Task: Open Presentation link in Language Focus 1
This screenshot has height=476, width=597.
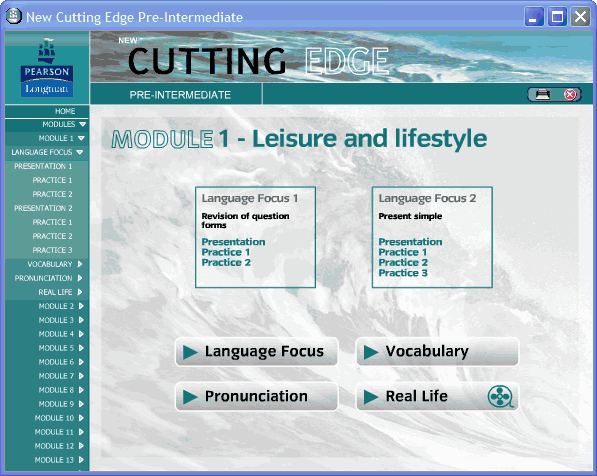Action: 233,242
